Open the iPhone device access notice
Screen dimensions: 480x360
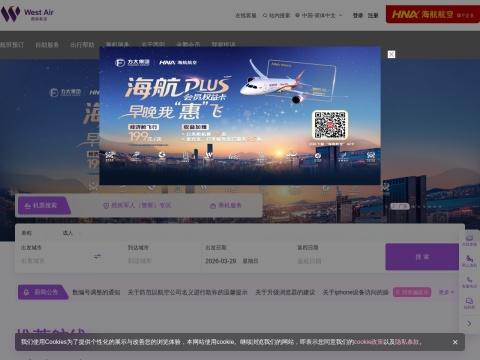point(355,292)
